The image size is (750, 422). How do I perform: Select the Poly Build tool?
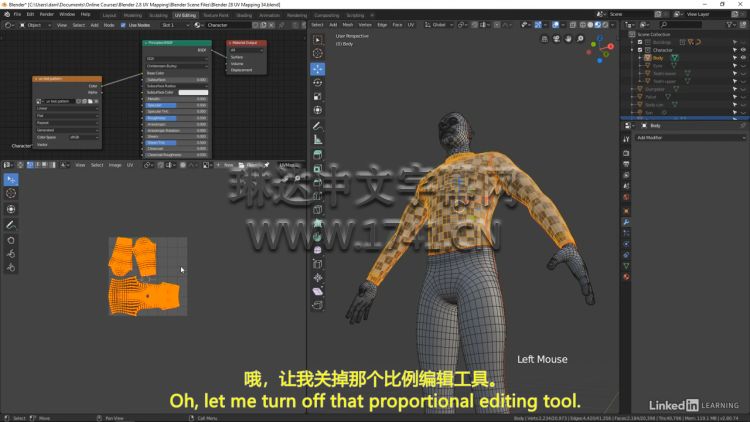(x=318, y=223)
